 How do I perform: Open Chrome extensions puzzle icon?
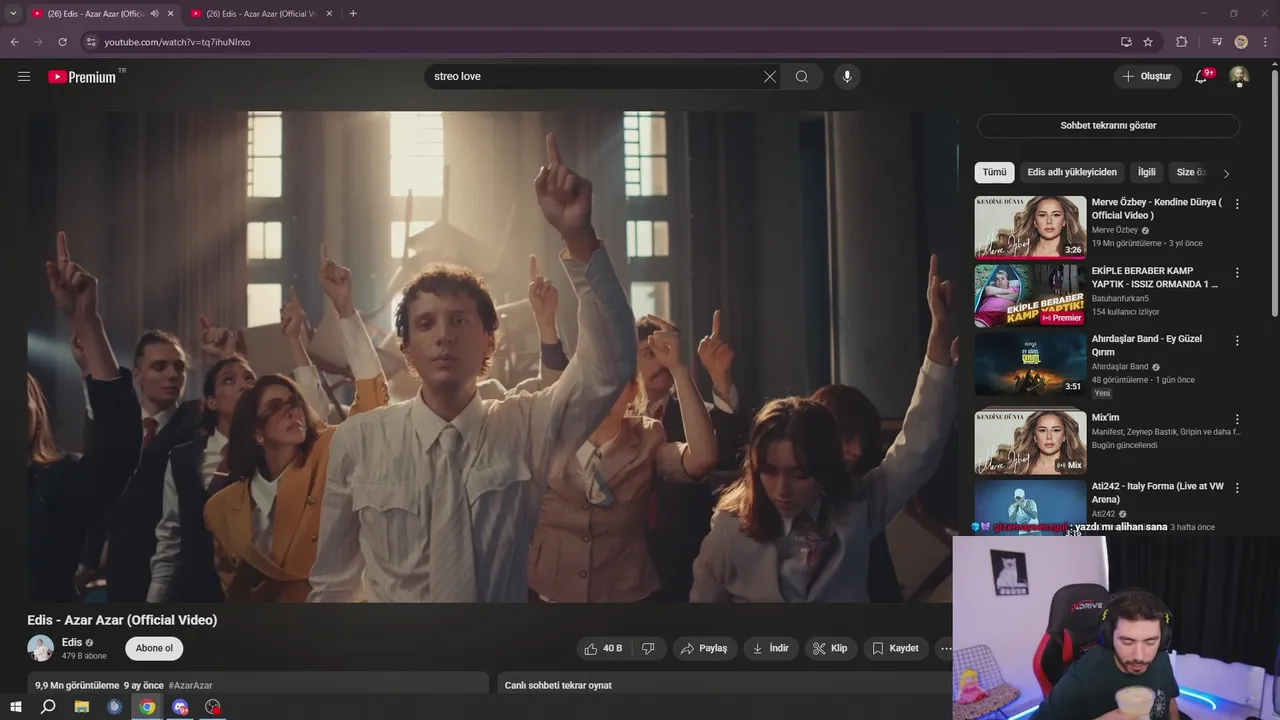(1181, 42)
